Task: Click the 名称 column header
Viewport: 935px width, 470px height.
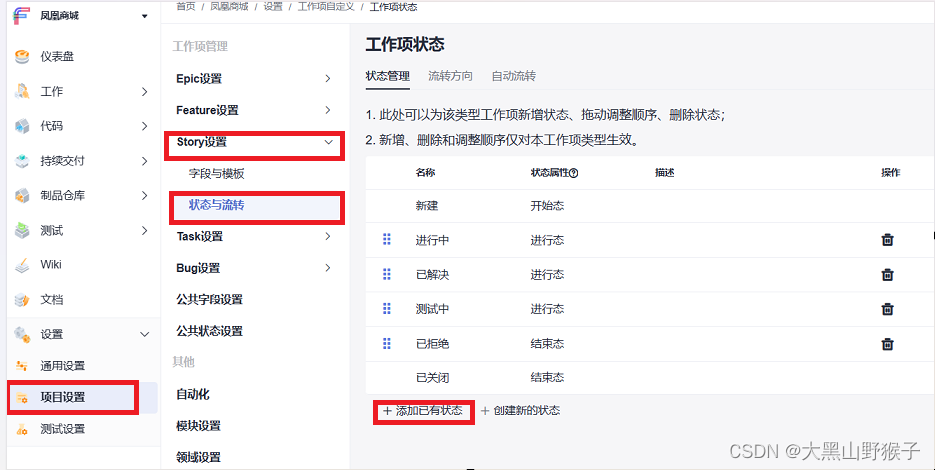Action: [x=425, y=173]
